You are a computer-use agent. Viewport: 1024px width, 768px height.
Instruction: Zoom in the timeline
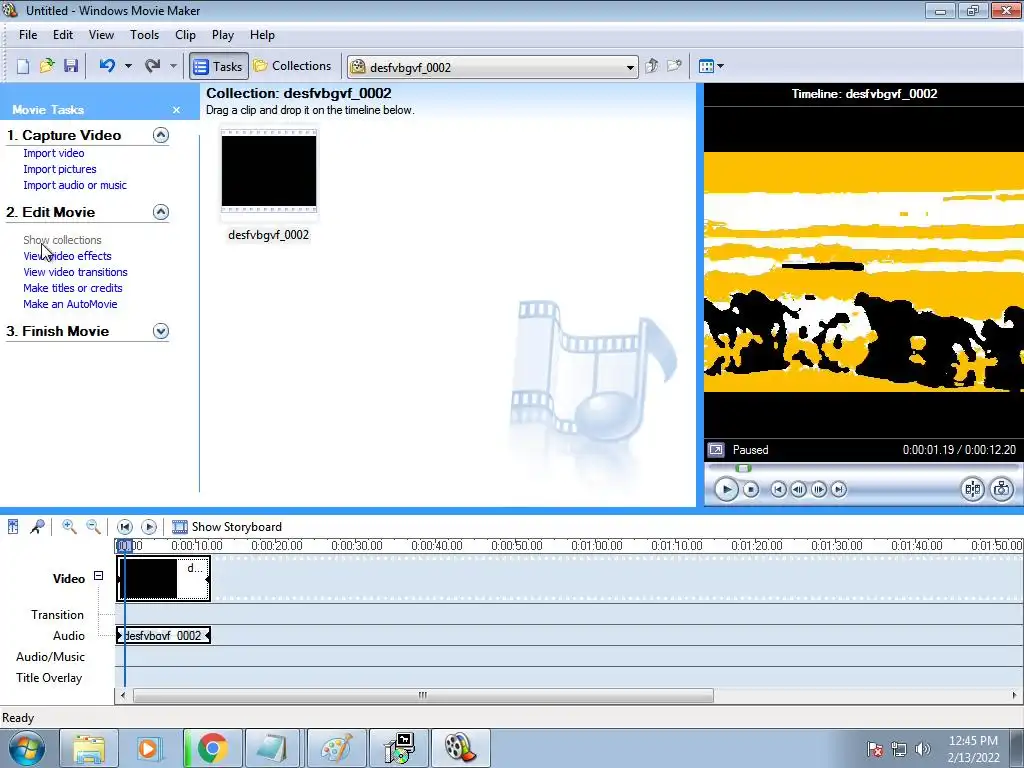69,526
